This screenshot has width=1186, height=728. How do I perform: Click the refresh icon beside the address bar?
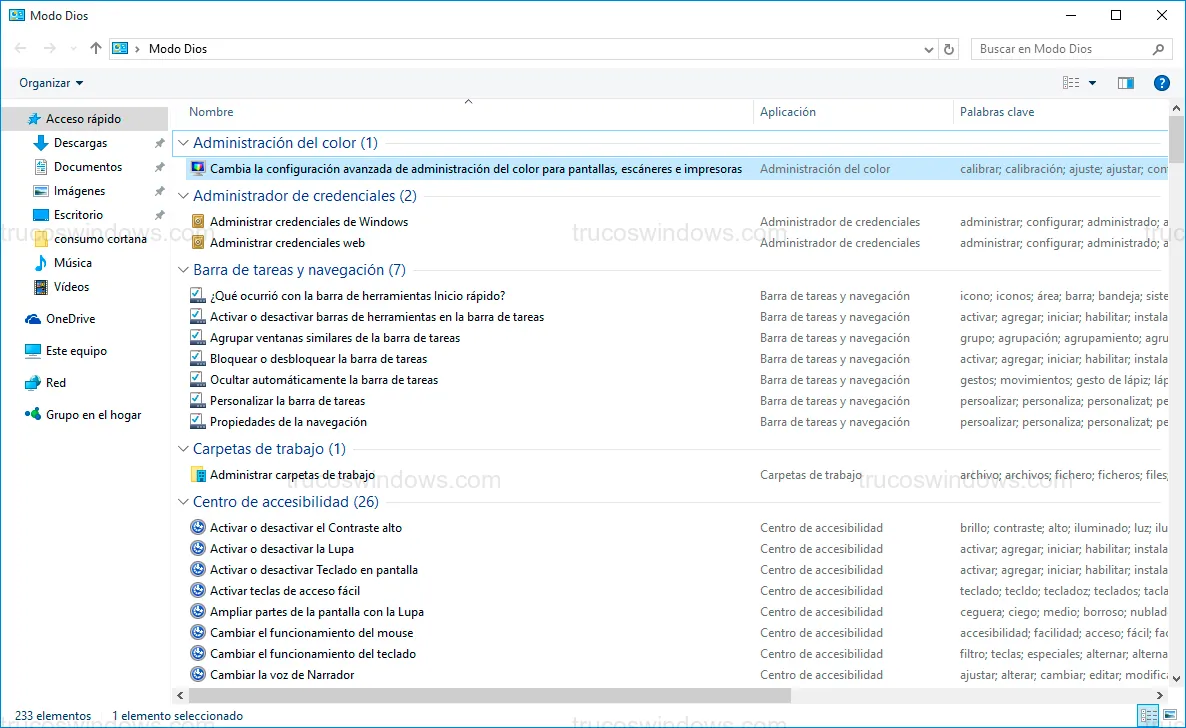(950, 49)
